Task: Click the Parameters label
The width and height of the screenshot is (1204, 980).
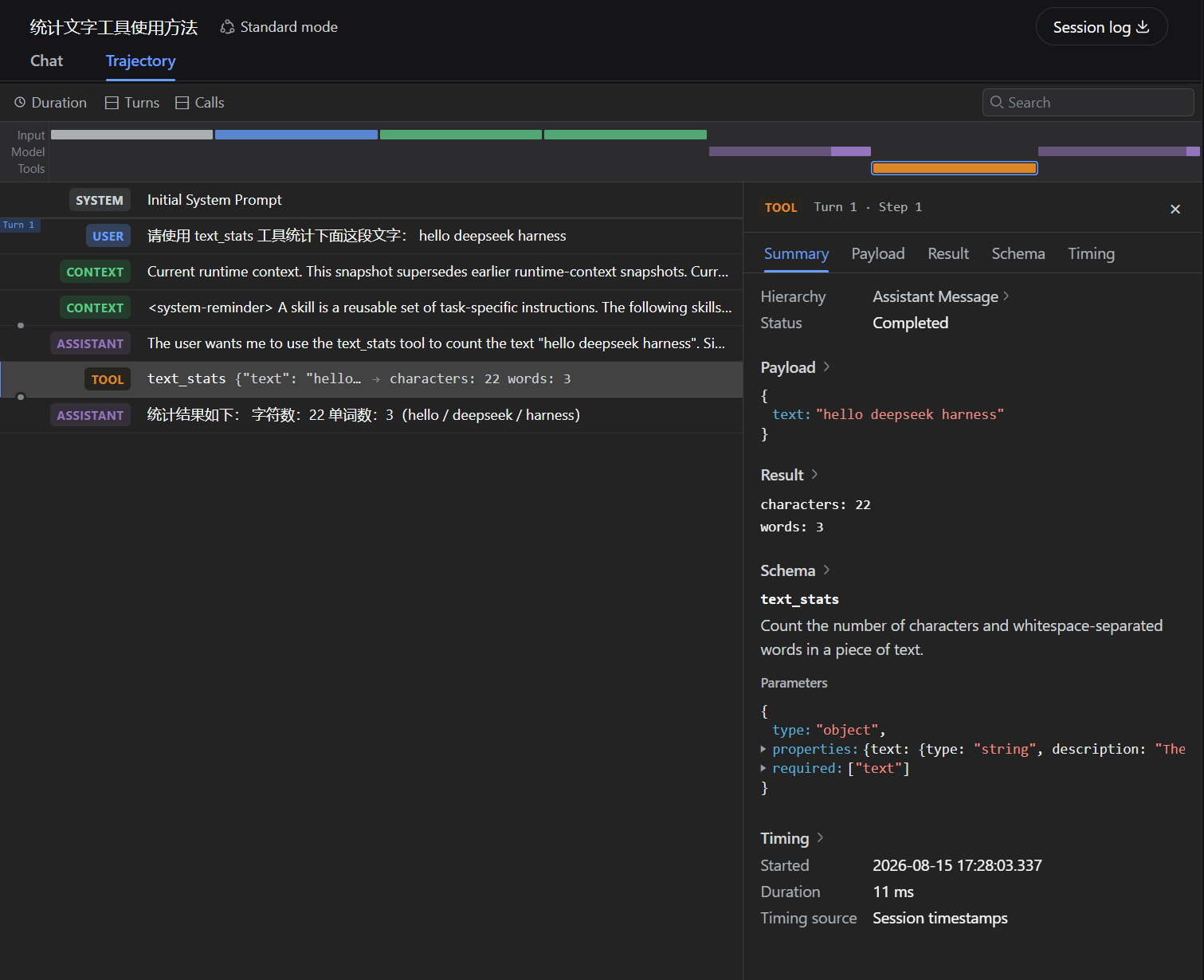Action: click(x=794, y=683)
